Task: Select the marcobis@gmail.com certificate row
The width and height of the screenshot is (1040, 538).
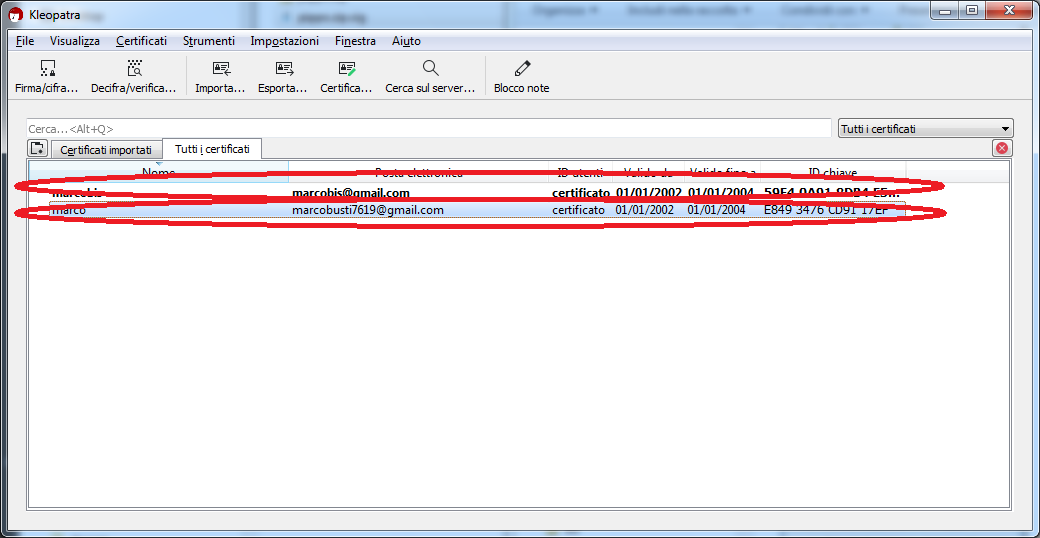Action: [350, 193]
